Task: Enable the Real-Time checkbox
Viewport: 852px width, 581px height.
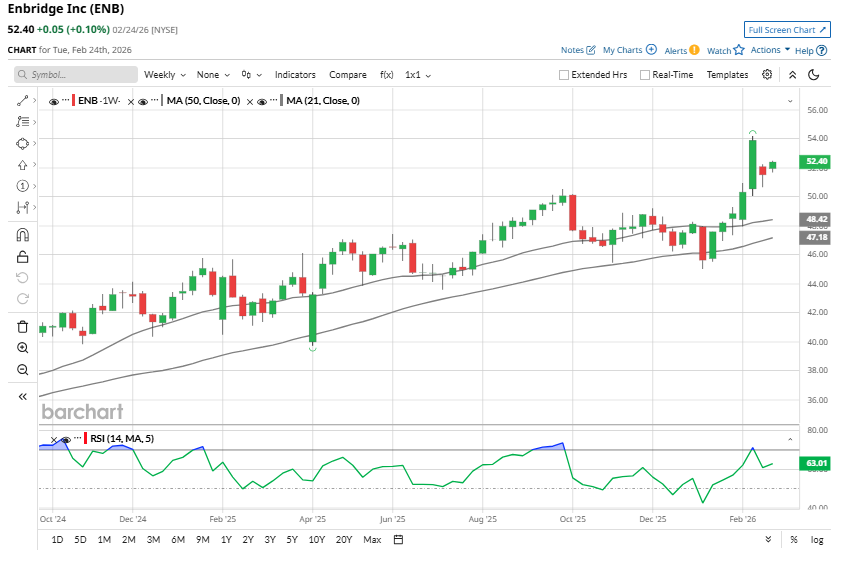Action: click(645, 75)
